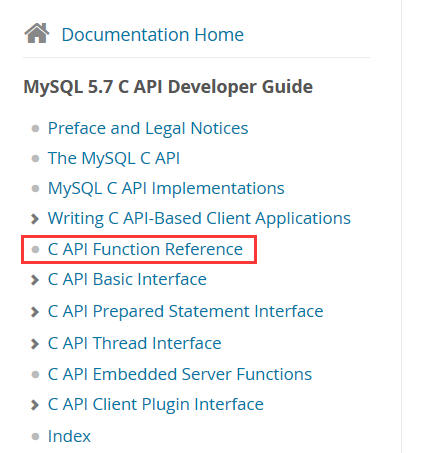
Task: Expand C API Basic Interface chevron
Action: [x=35, y=280]
